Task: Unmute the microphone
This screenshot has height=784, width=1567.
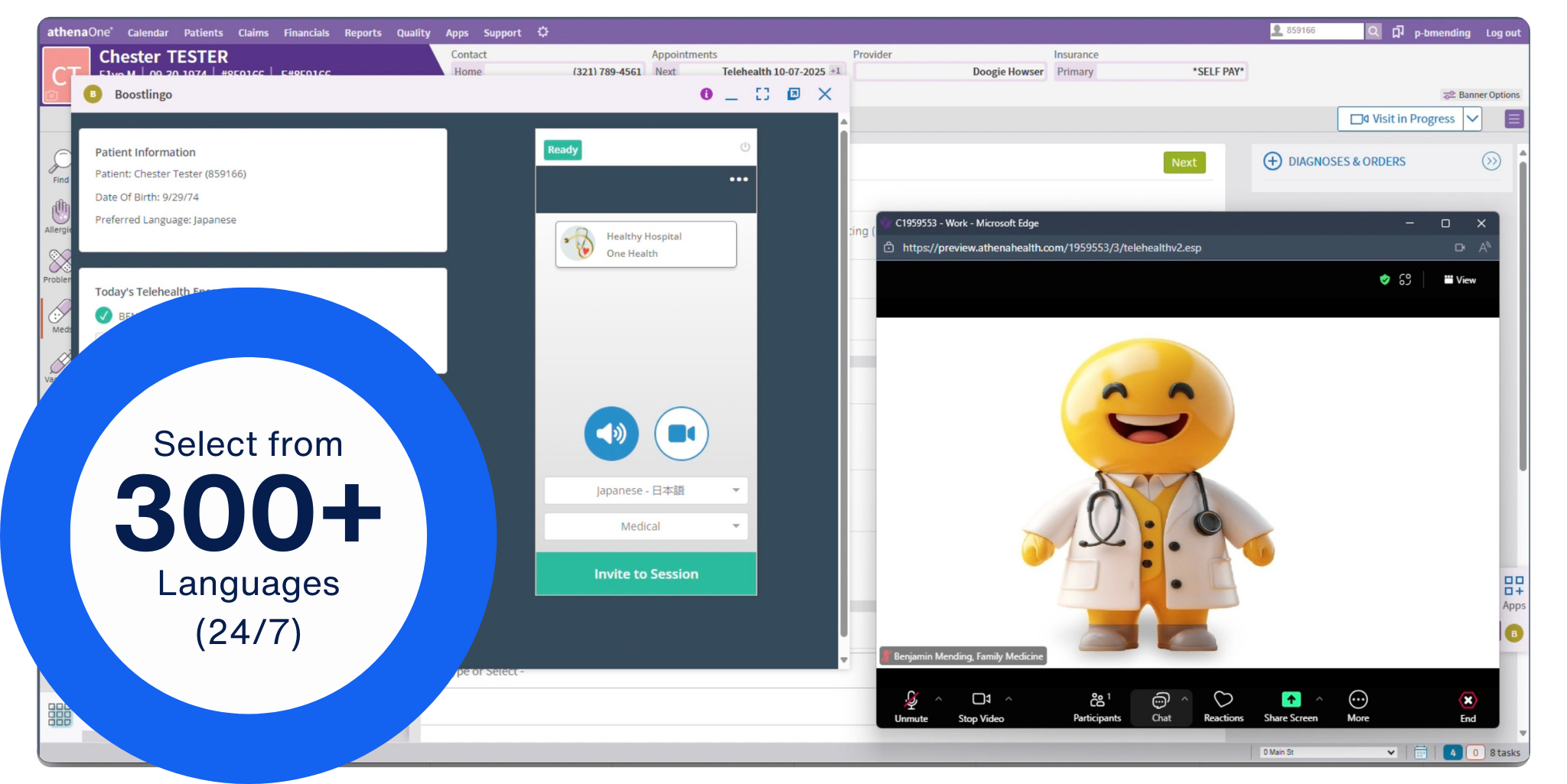Action: coord(911,704)
